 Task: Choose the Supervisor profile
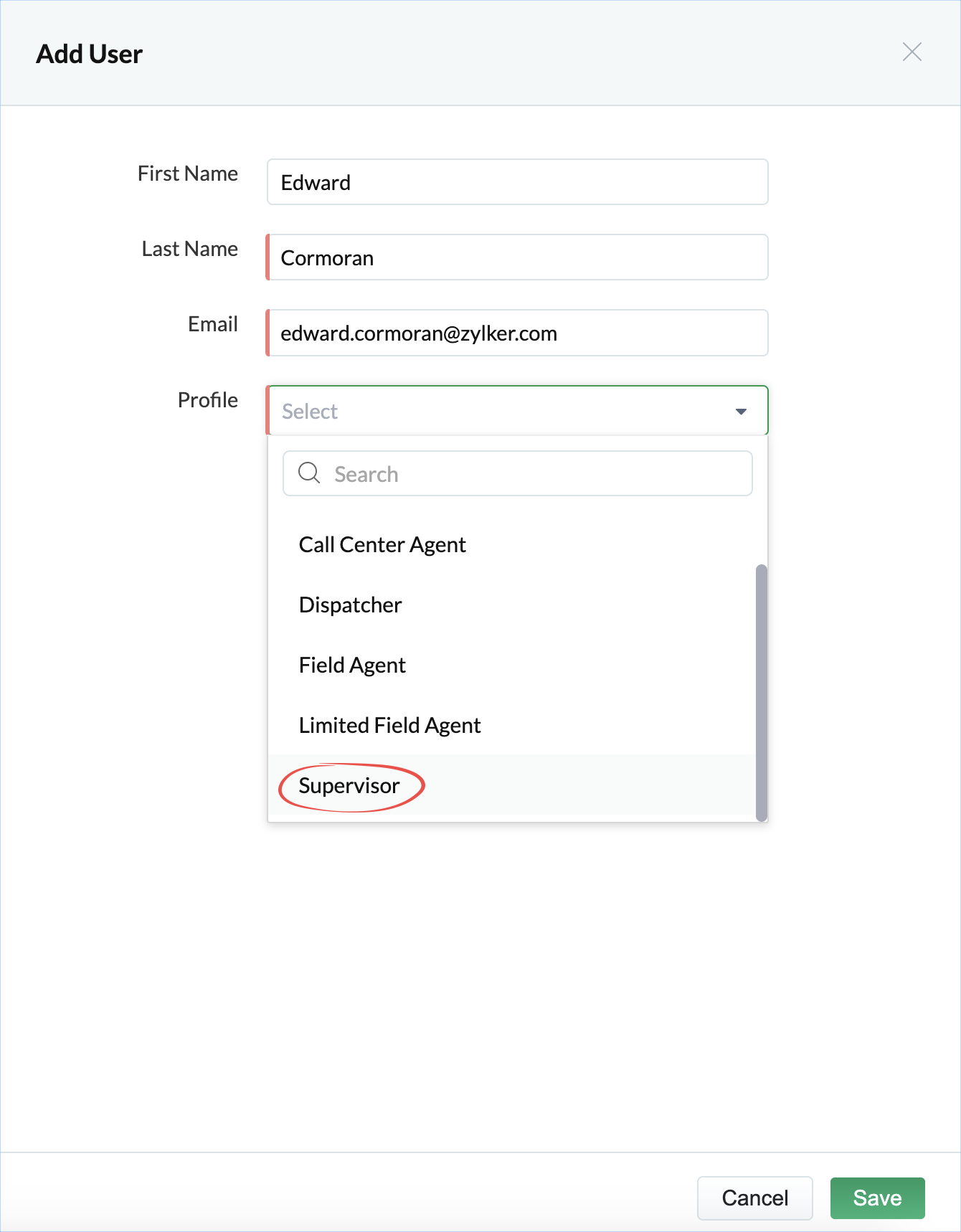tap(512, 786)
